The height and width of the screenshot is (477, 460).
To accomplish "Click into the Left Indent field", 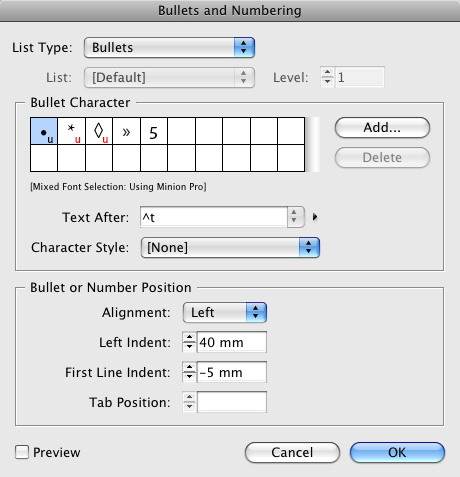I will [x=232, y=342].
